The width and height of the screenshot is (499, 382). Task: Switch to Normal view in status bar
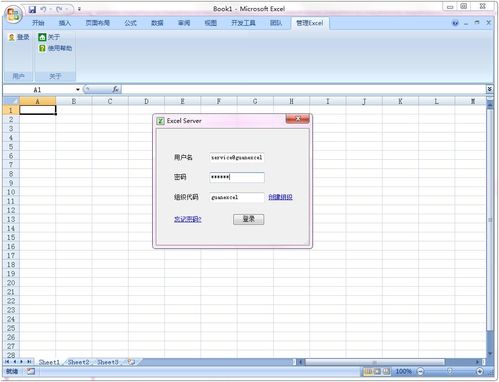[x=368, y=371]
